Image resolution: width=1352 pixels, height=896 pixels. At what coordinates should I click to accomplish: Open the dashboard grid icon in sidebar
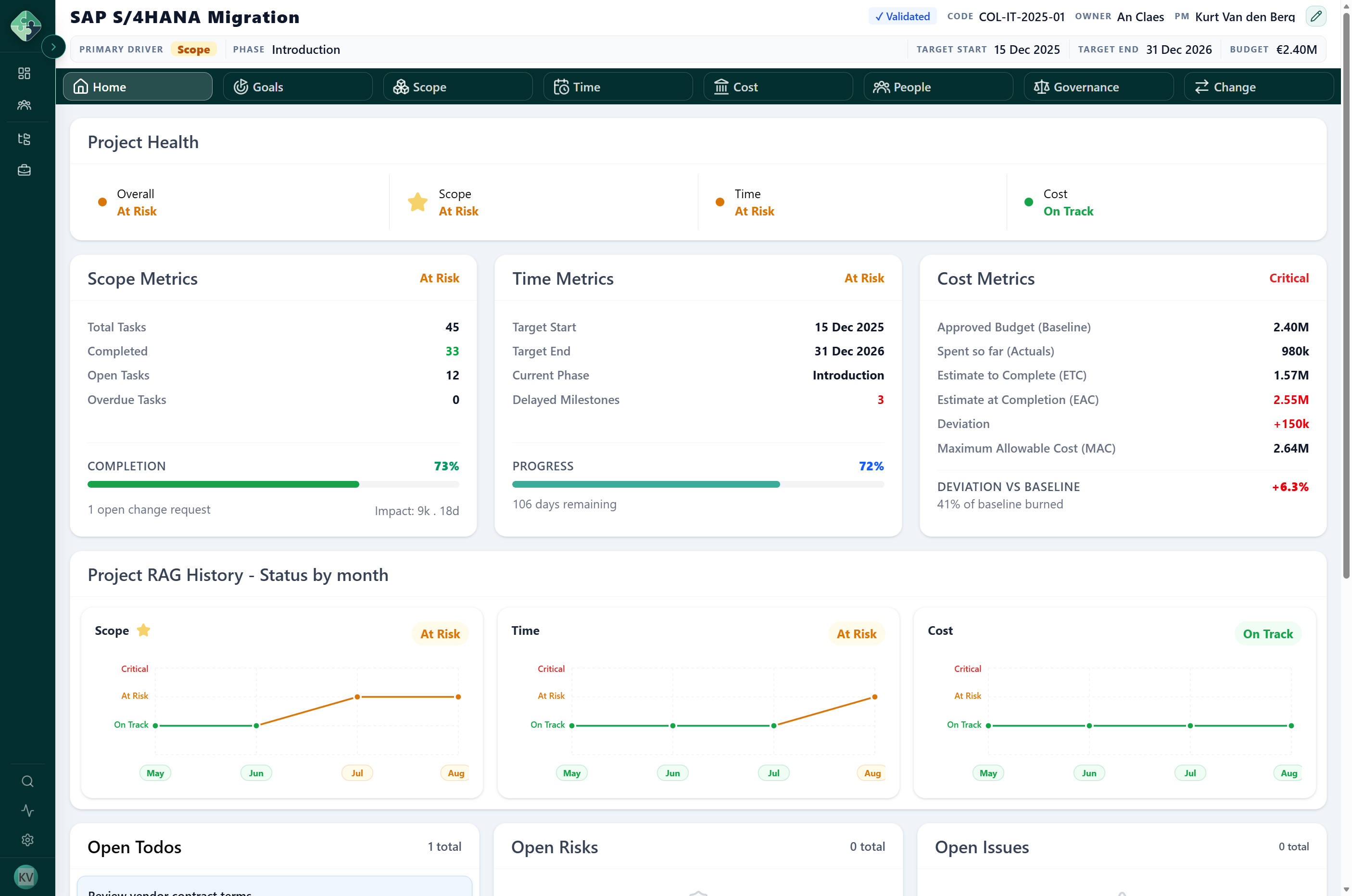coord(24,73)
